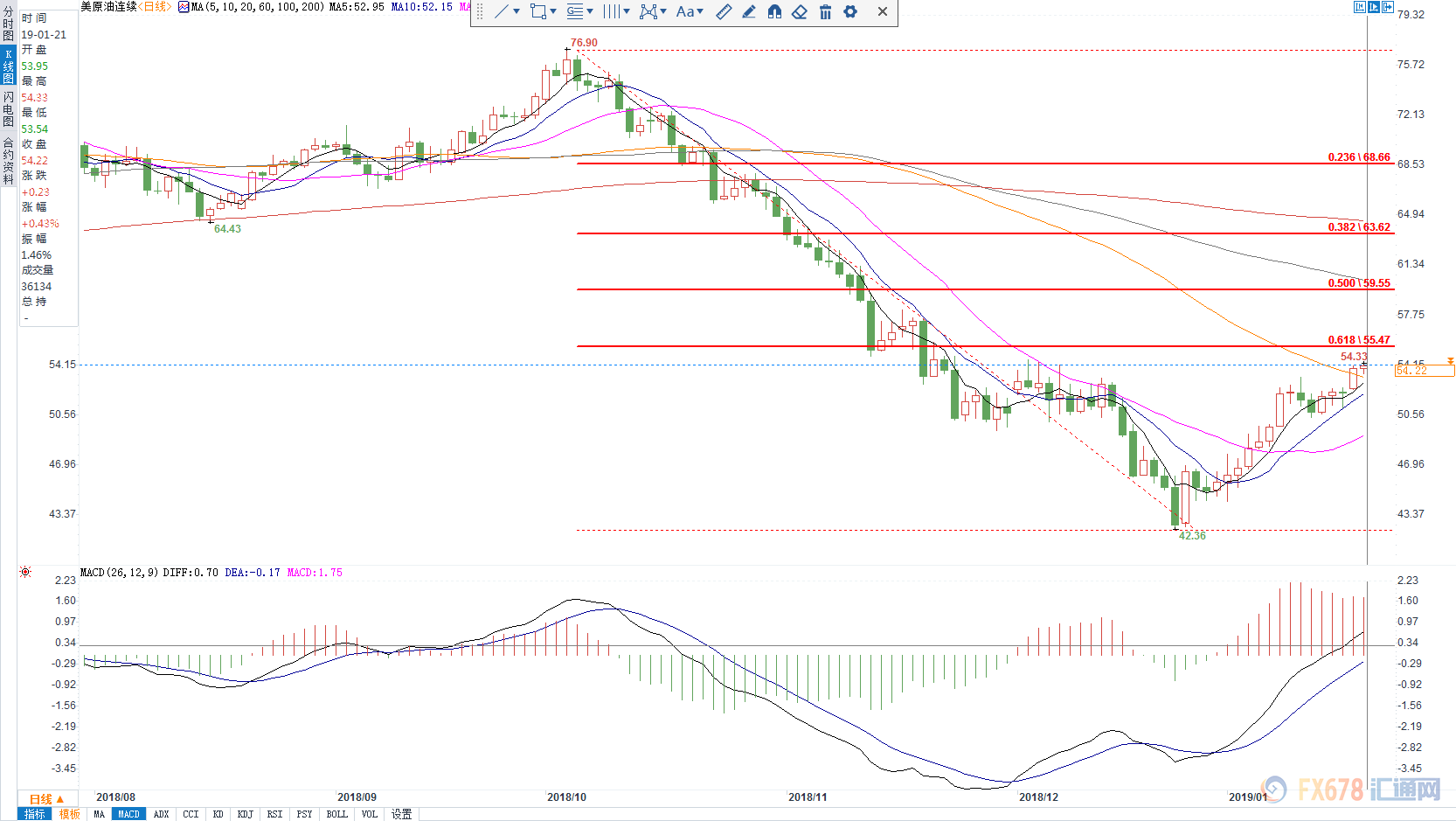The image size is (1456, 821).
Task: Switch indicator to RSI
Action: [274, 814]
